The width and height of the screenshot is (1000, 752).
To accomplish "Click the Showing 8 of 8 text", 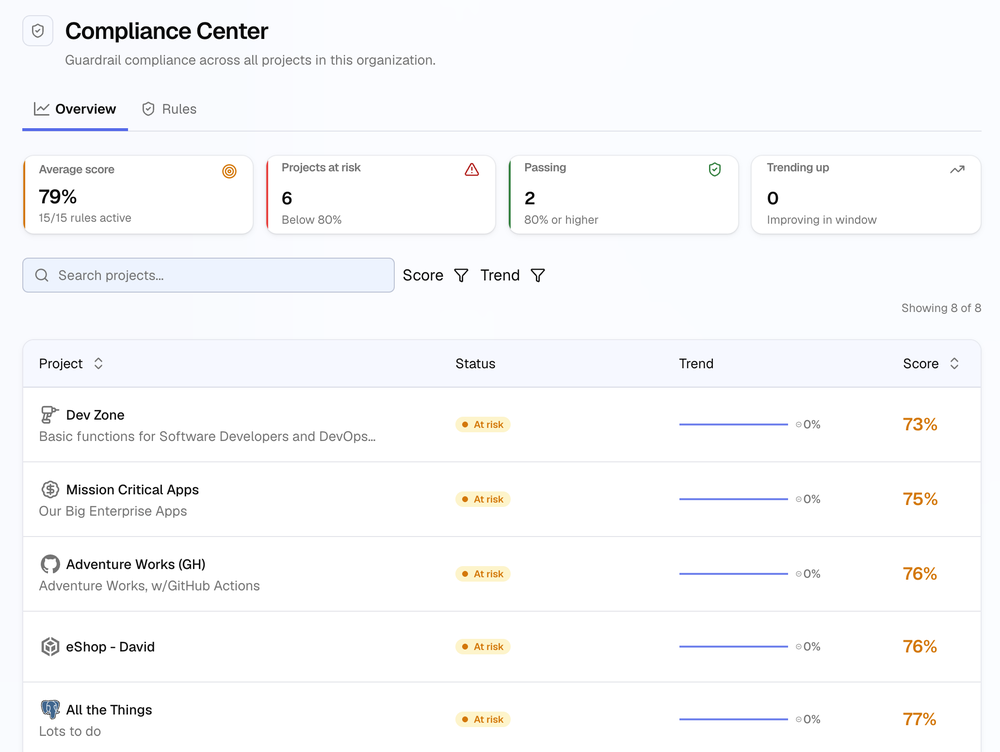I will coord(941,308).
